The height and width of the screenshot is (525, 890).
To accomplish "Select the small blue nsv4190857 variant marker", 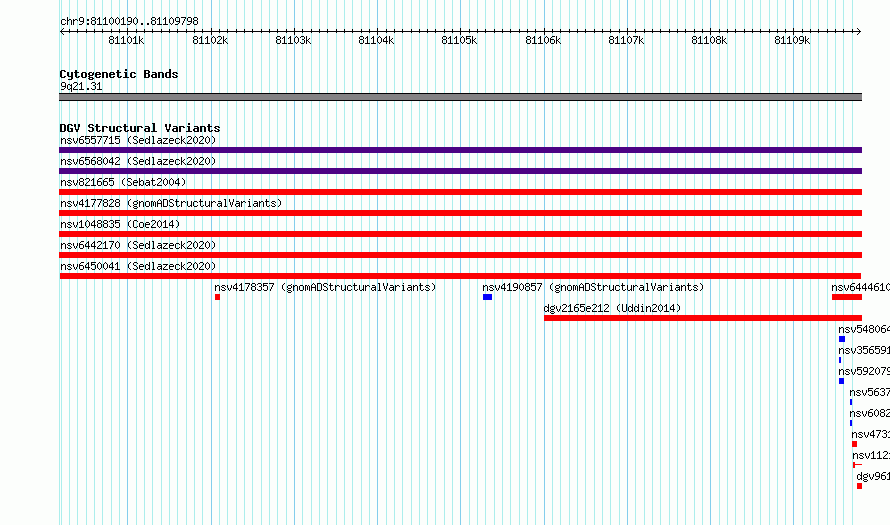I will tap(488, 297).
